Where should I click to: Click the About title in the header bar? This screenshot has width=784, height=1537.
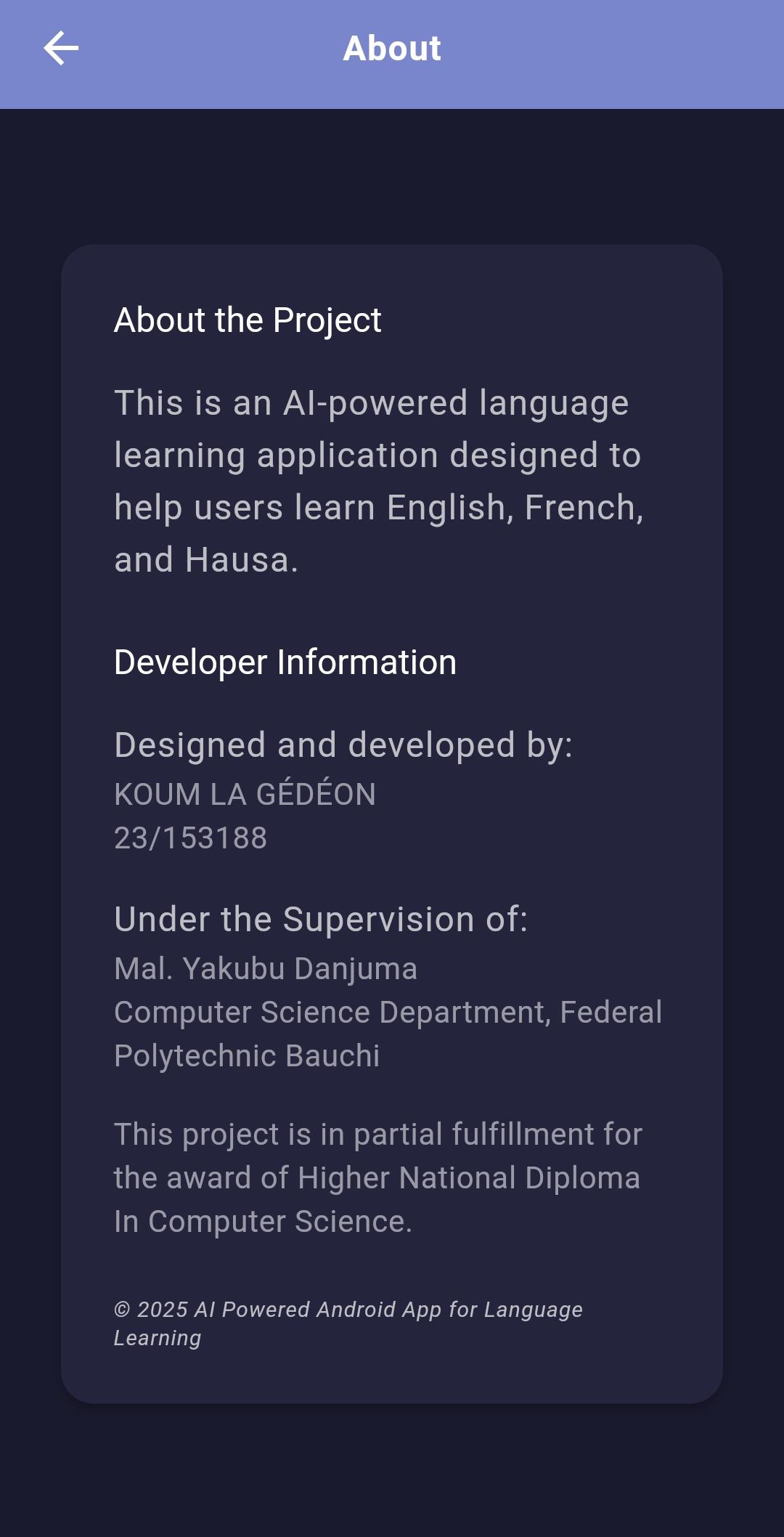click(391, 48)
